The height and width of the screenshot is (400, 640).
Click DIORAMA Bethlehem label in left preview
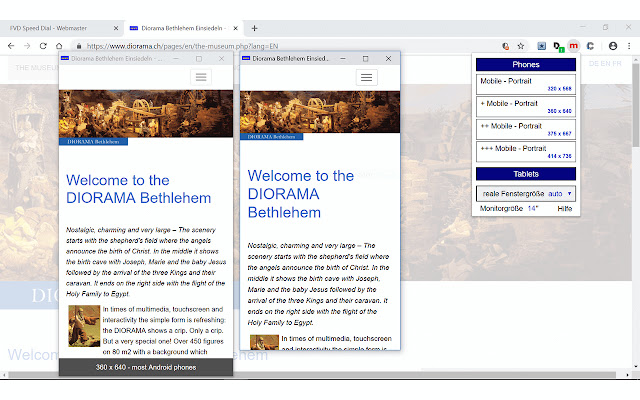coord(93,142)
